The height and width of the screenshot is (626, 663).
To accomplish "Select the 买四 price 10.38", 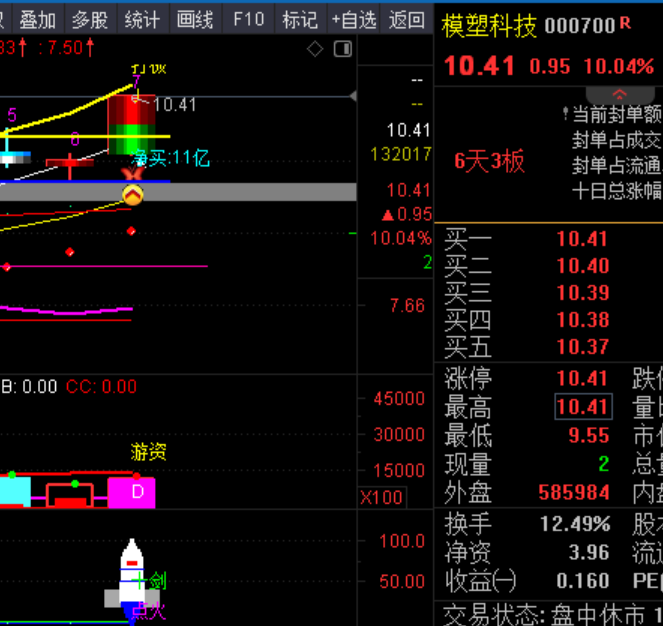I will click(583, 320).
